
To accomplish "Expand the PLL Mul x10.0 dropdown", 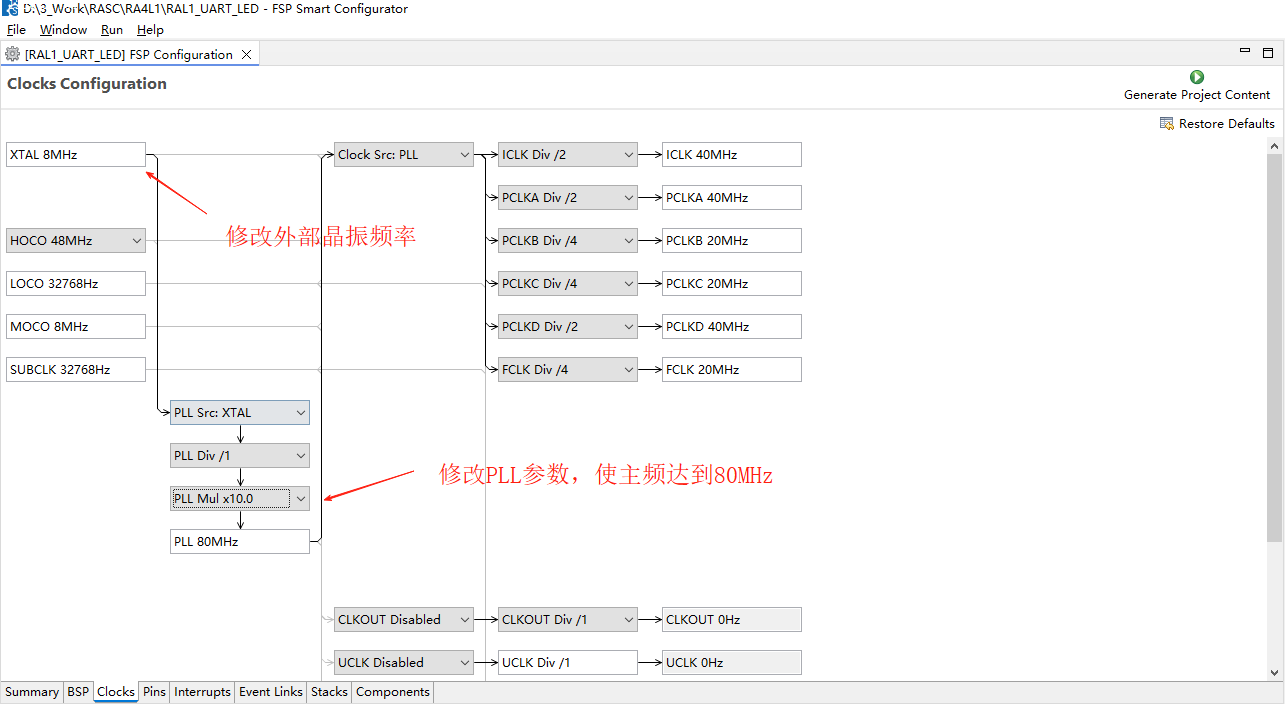I will tap(240, 499).
